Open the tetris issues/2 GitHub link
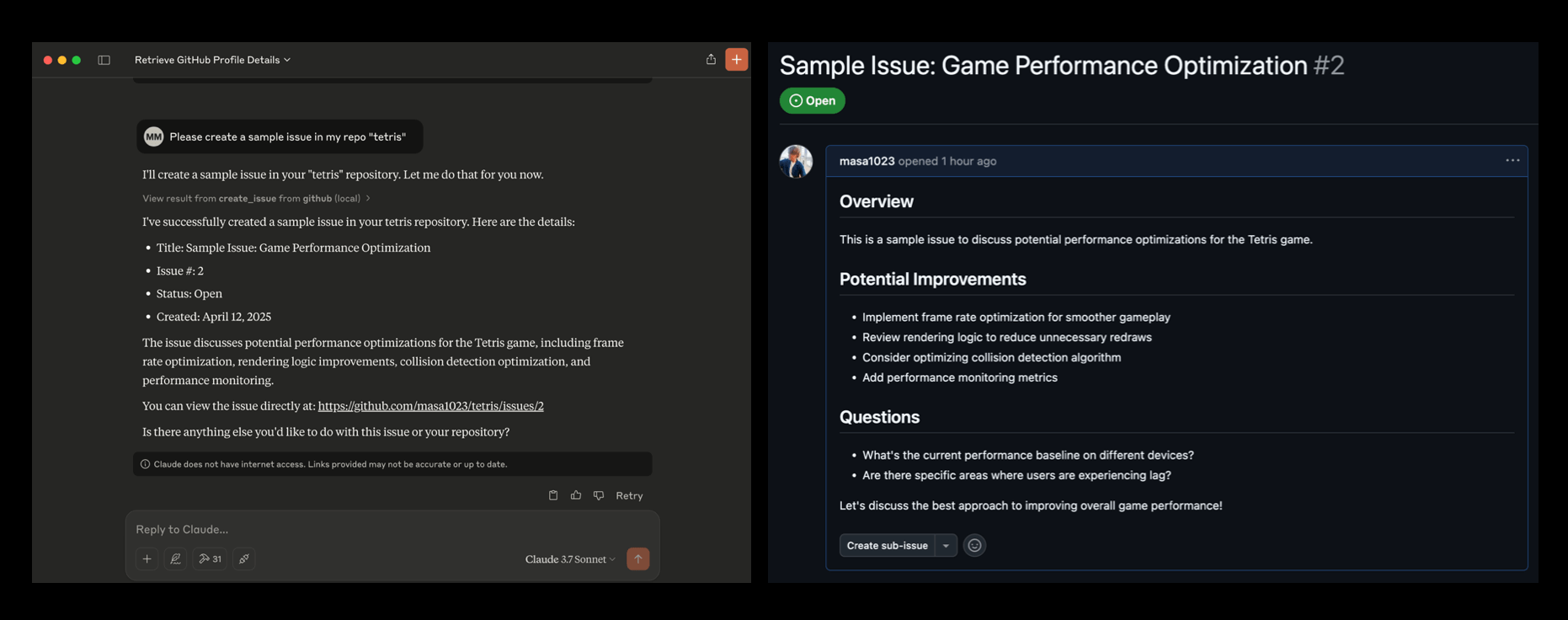Image resolution: width=1568 pixels, height=620 pixels. pyautogui.click(x=430, y=406)
